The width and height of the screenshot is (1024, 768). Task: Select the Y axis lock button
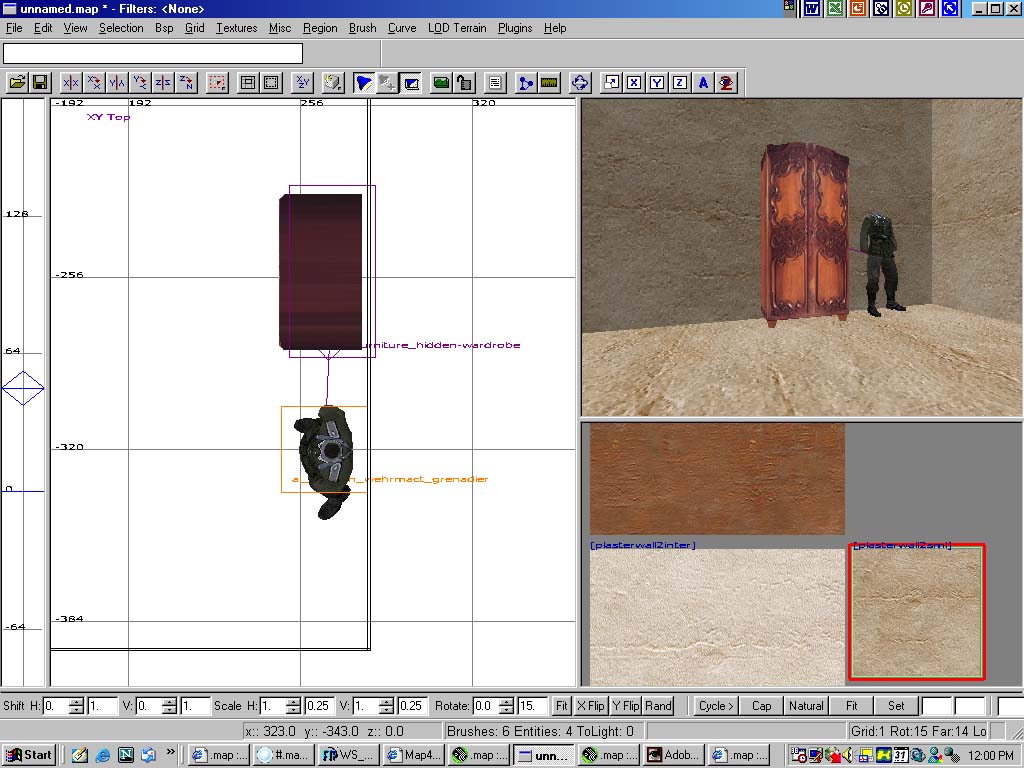(x=657, y=83)
